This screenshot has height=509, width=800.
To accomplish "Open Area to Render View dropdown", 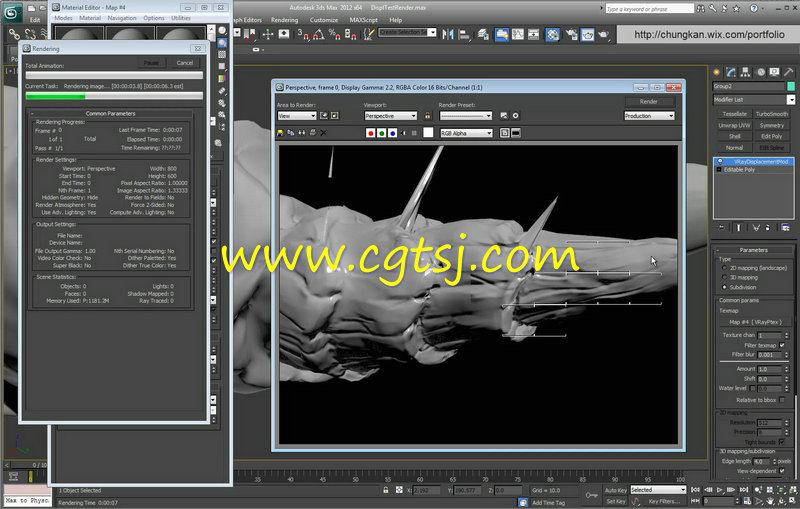I will pyautogui.click(x=296, y=116).
